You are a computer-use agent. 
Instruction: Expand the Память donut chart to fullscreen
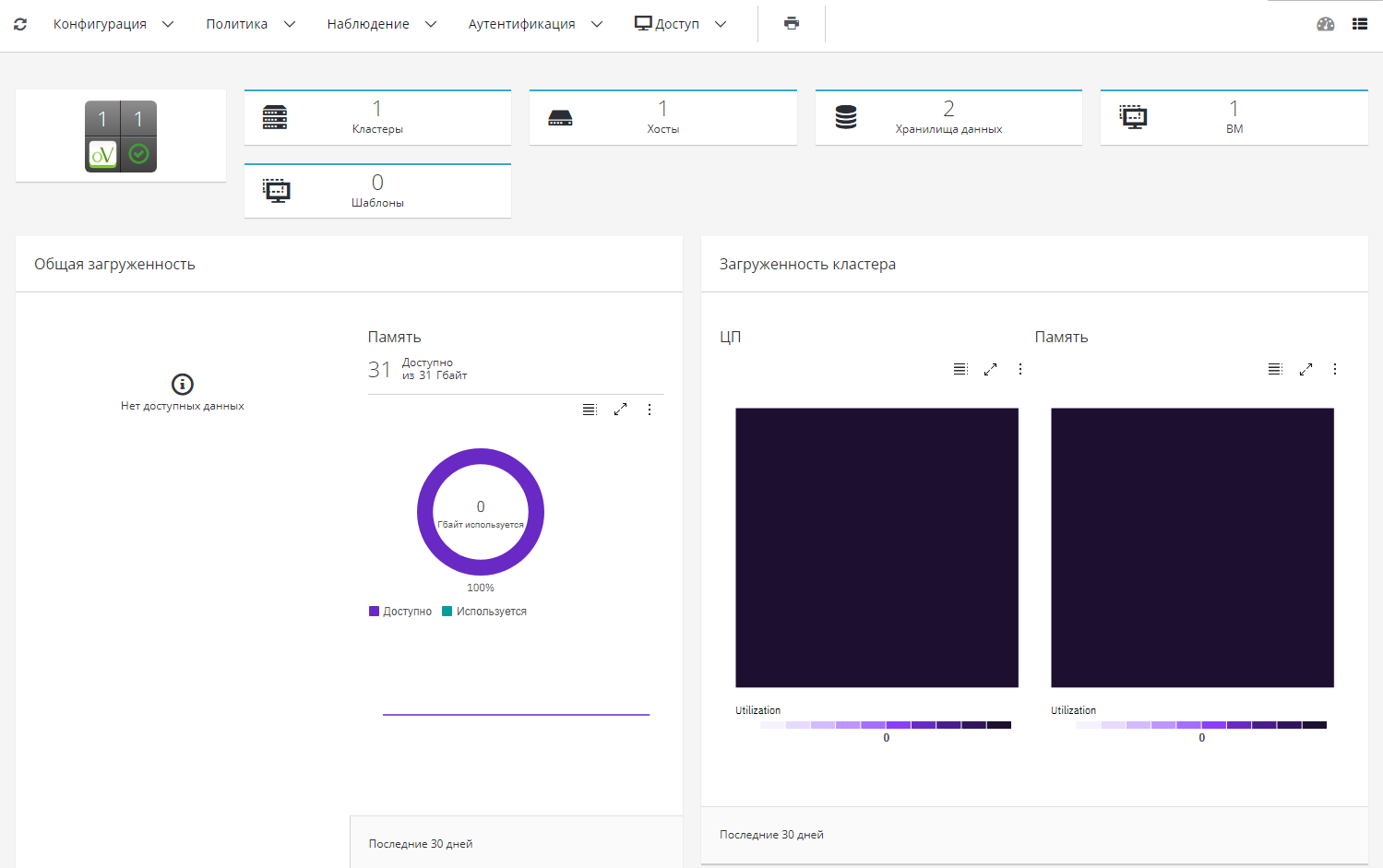(x=620, y=410)
